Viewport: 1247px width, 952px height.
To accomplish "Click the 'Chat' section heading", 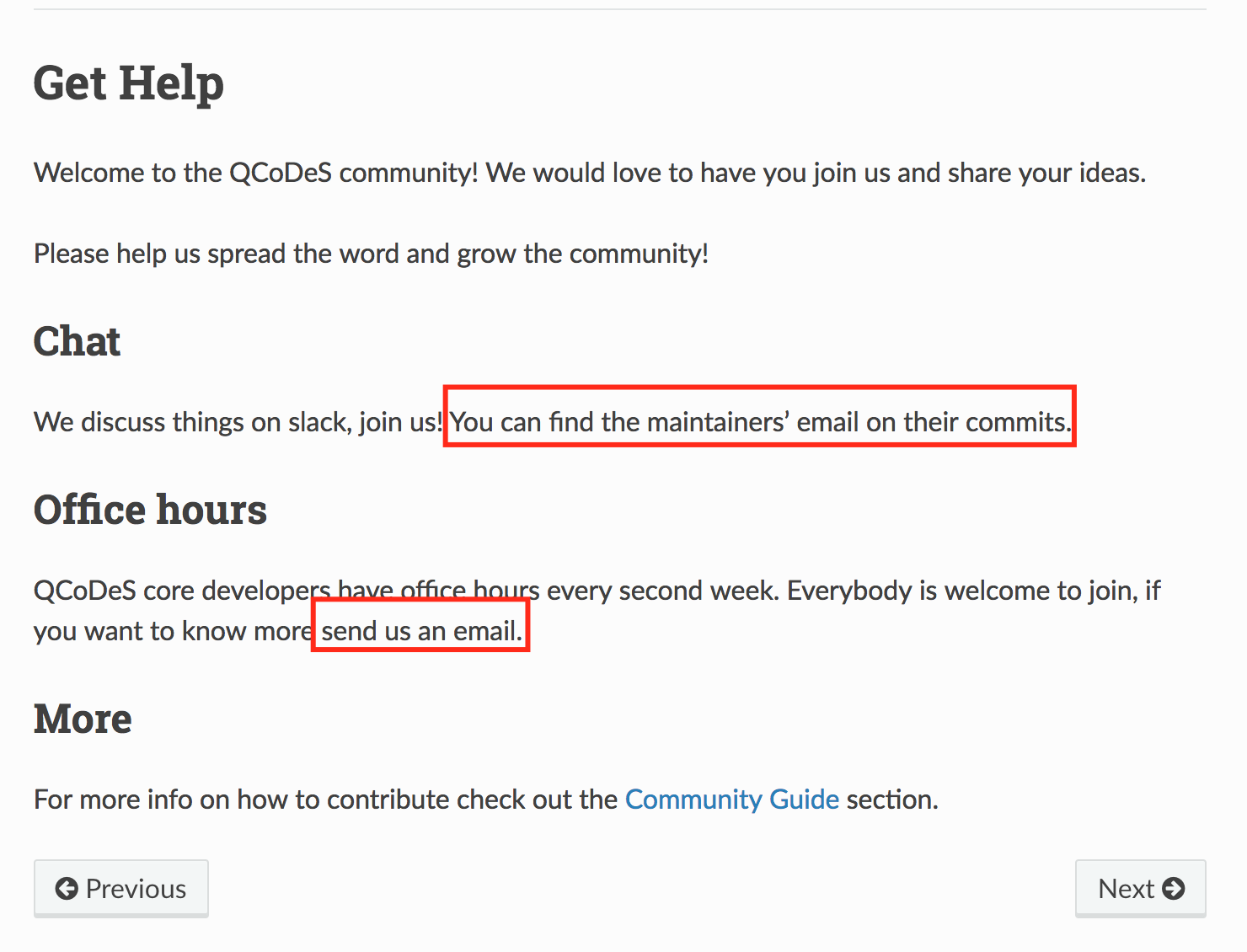I will pos(77,341).
